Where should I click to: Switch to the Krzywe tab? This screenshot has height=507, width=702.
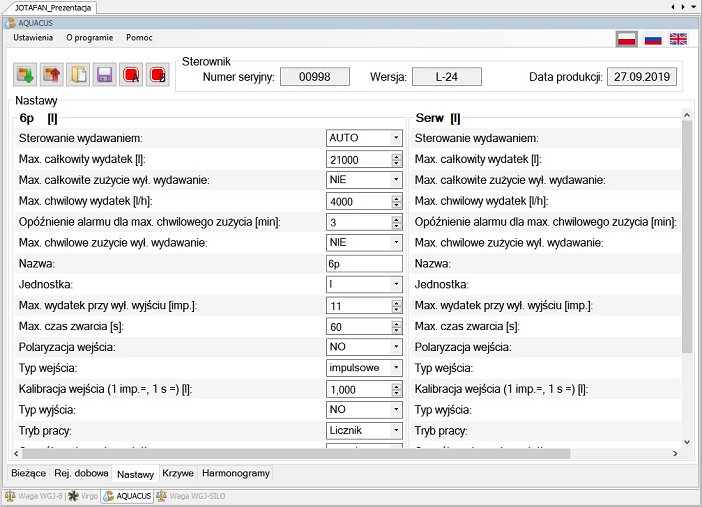pos(178,473)
